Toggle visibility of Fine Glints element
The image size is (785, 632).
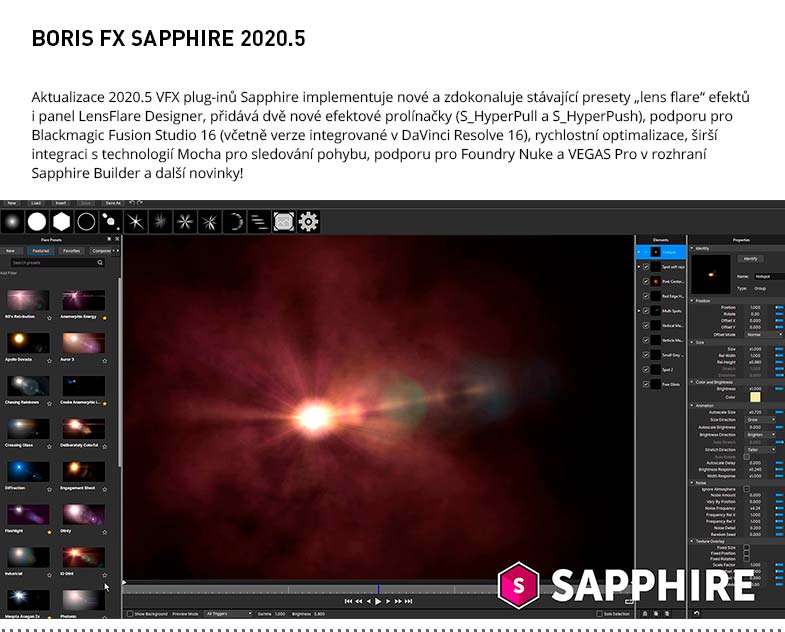(x=646, y=384)
